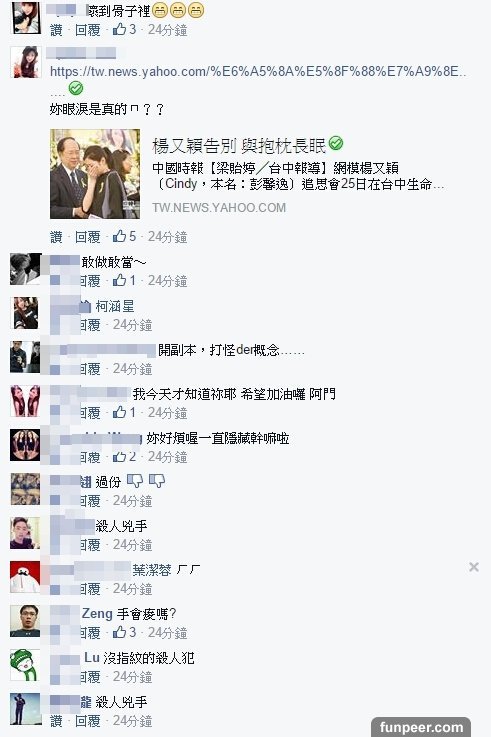Screen dimensions: 491x737
Task: Click the green verified checkmark after the Yahoo news URL
Action: coord(76,88)
